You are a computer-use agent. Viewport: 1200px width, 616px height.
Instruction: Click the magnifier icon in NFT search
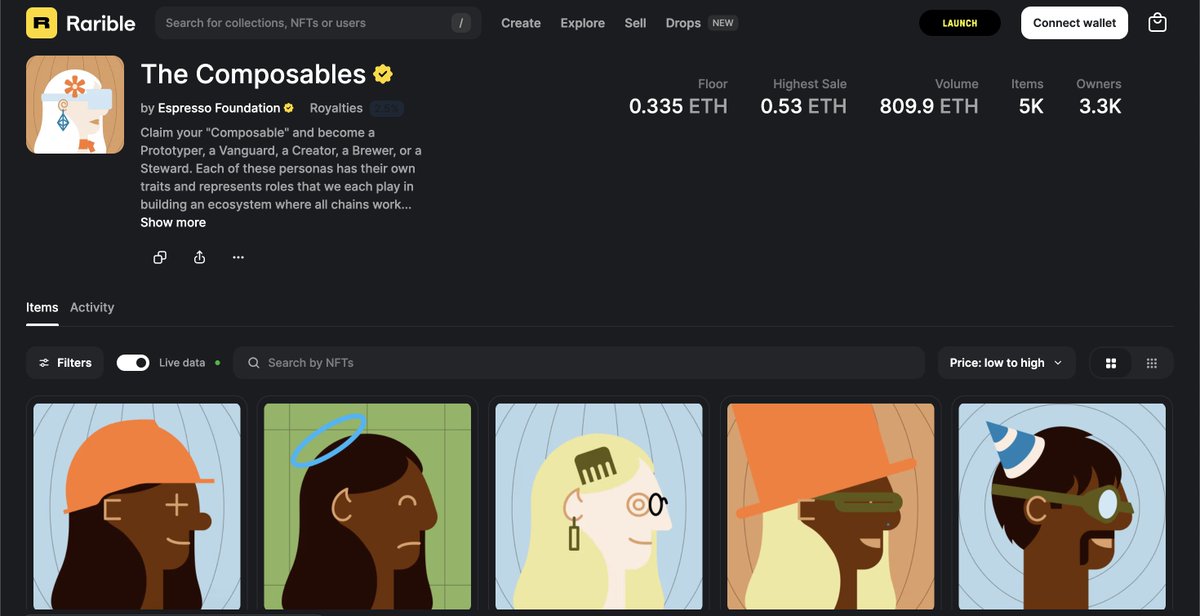(x=254, y=363)
